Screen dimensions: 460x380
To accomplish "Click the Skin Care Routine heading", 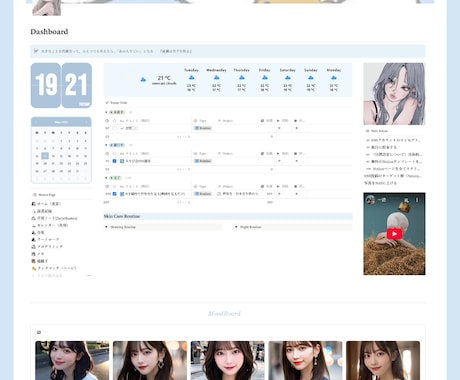I will pos(122,216).
